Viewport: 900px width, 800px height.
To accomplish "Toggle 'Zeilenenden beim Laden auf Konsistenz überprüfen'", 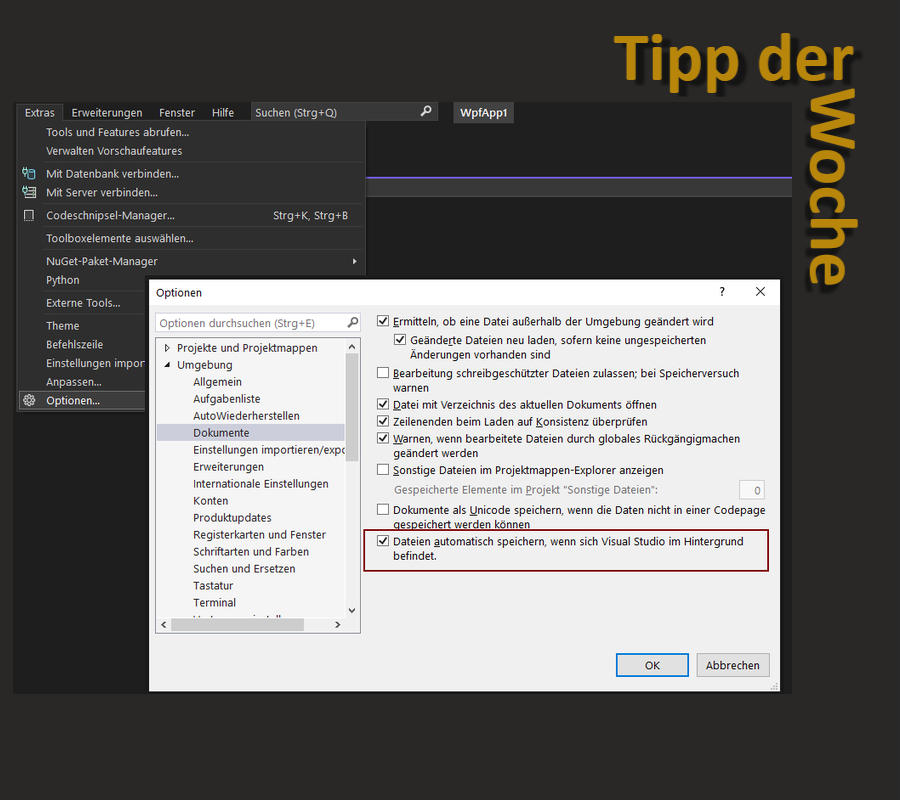I will pos(383,421).
